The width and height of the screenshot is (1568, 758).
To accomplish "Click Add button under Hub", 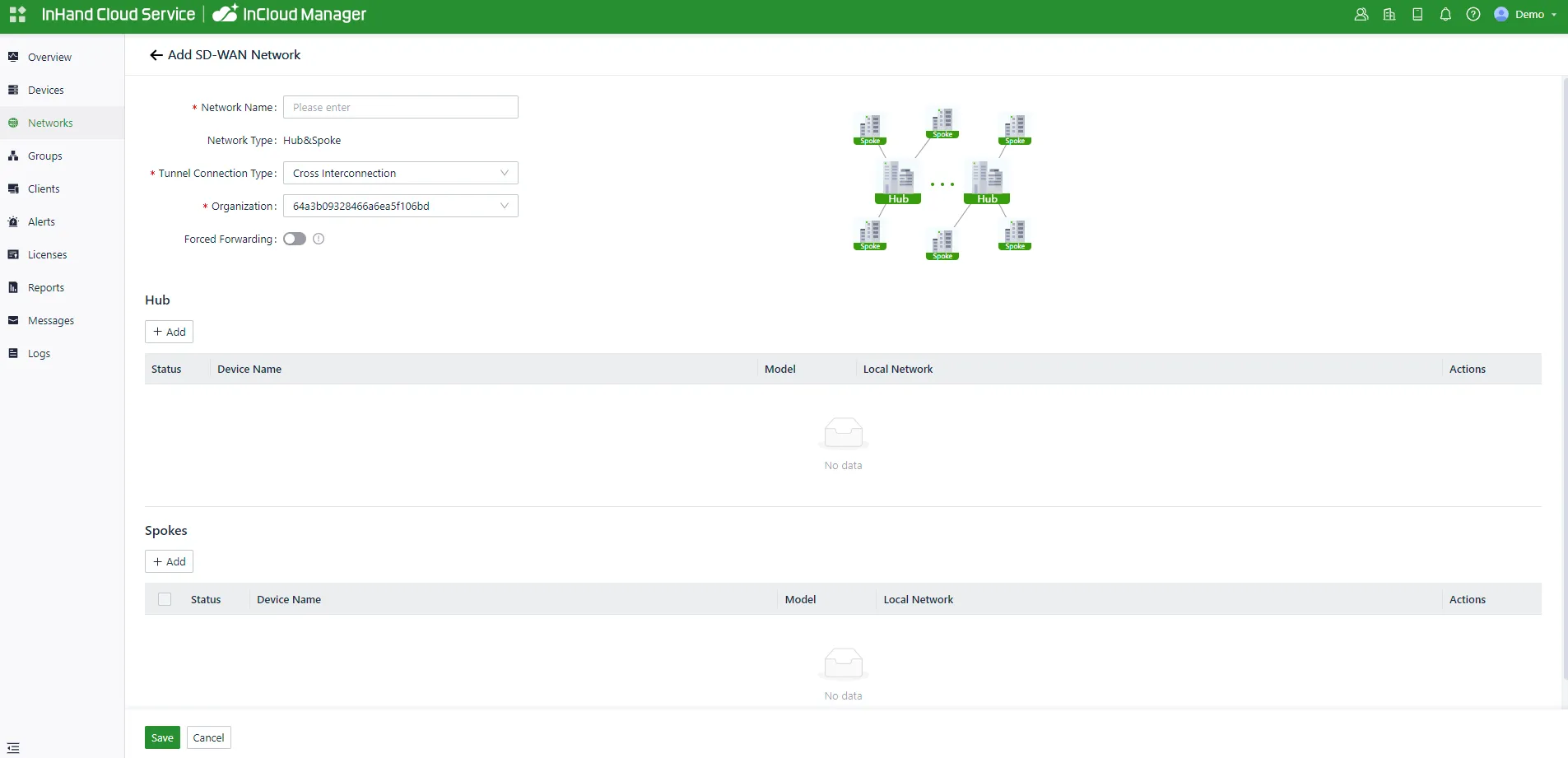I will pyautogui.click(x=169, y=332).
